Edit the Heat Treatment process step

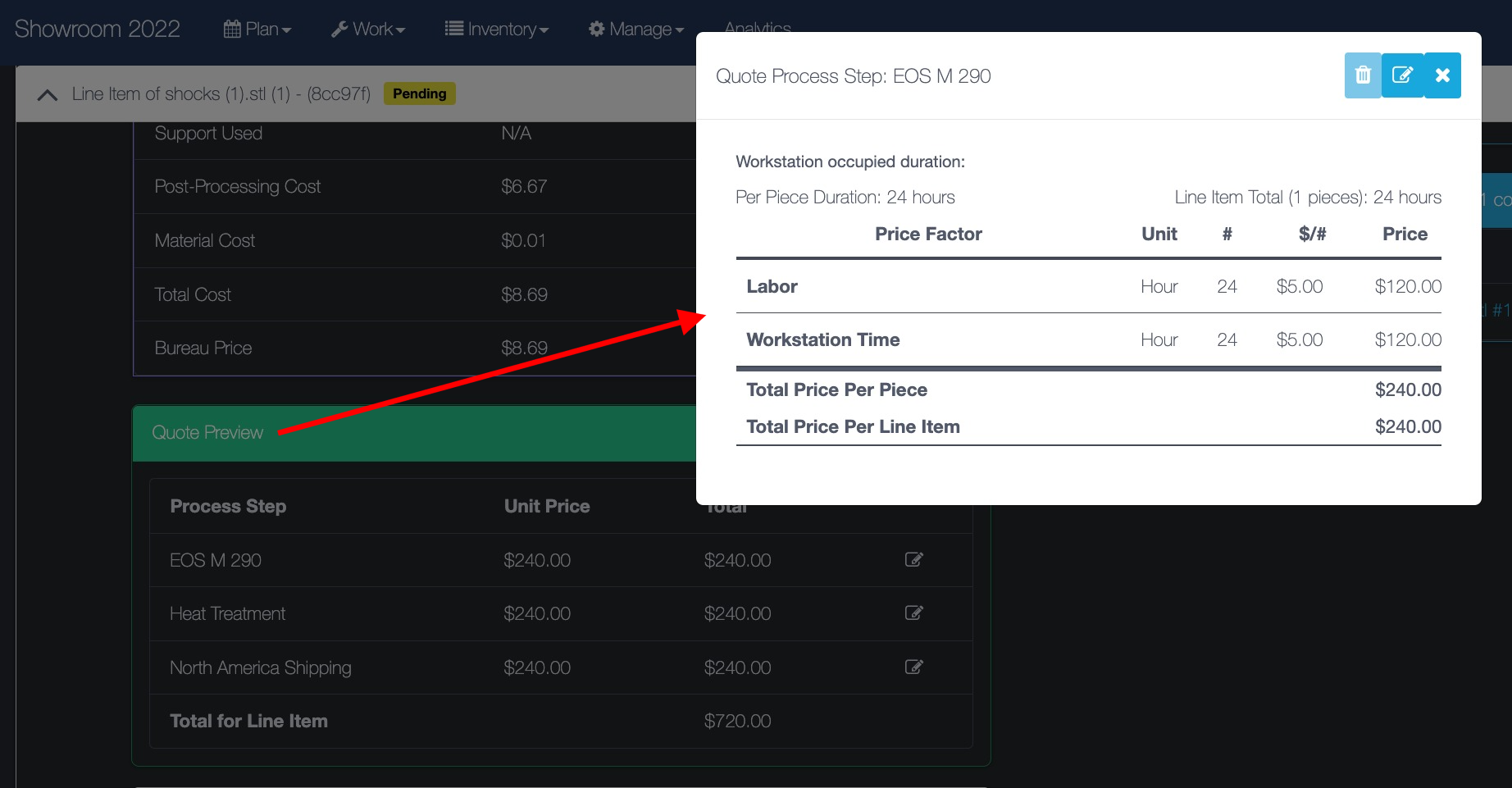coord(913,613)
